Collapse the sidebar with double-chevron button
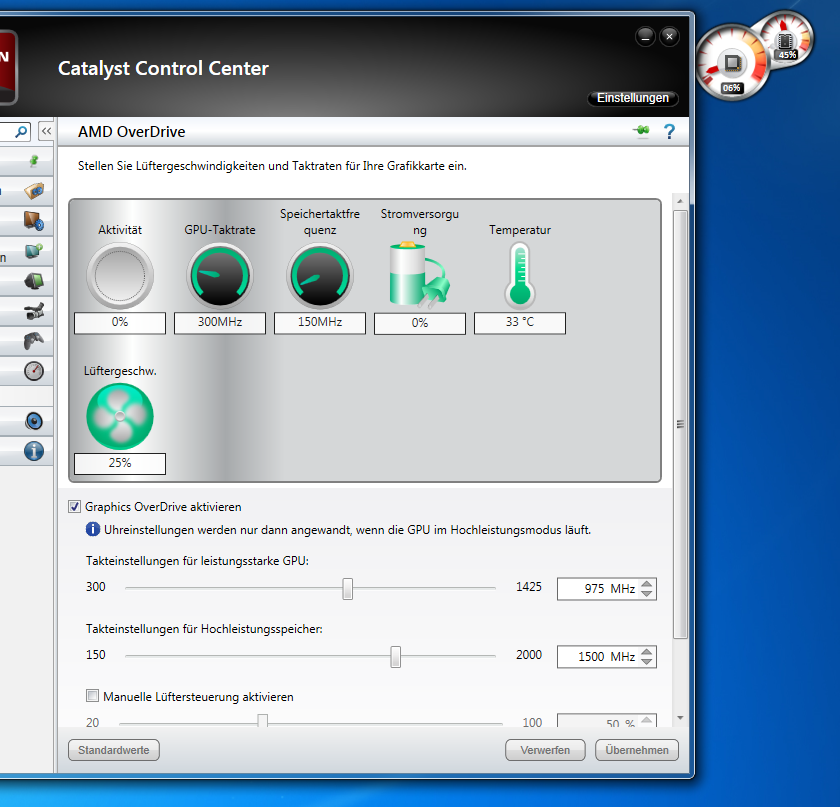The width and height of the screenshot is (840, 807). [47, 131]
